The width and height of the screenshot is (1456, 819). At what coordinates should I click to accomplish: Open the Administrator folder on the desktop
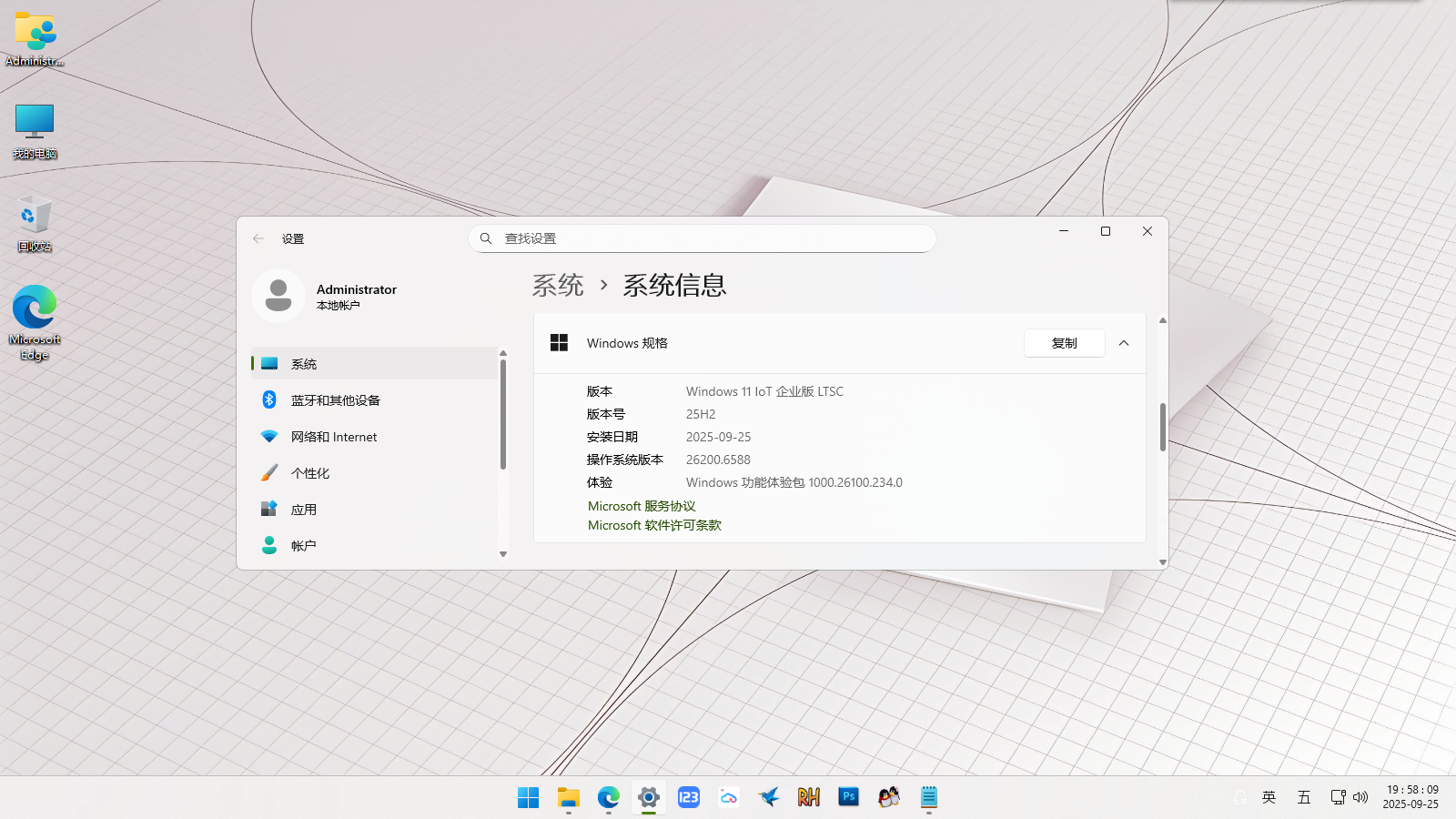click(x=35, y=39)
